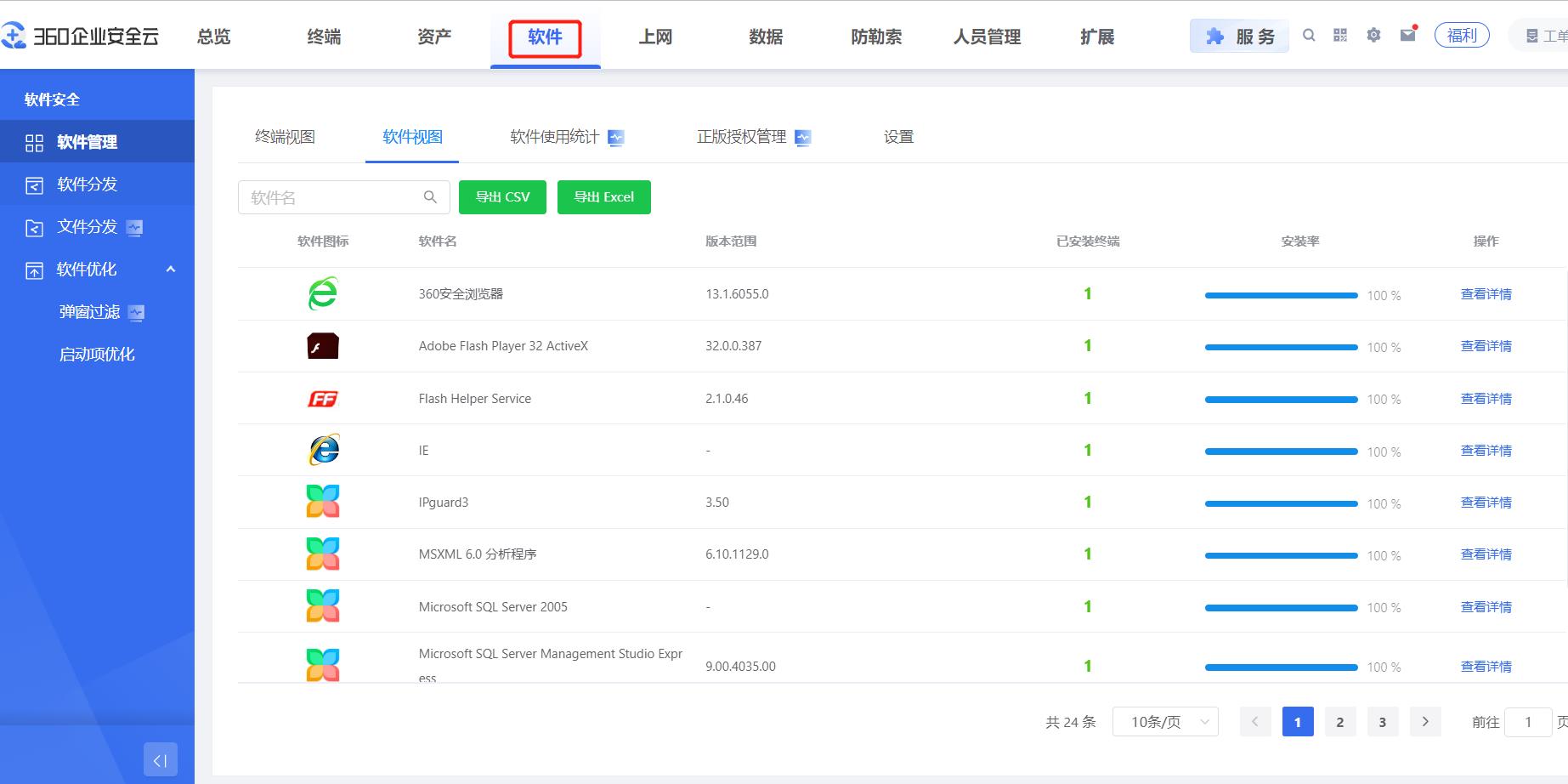Switch to the 终端视图 tab
This screenshot has height=784, width=1568.
(x=285, y=137)
